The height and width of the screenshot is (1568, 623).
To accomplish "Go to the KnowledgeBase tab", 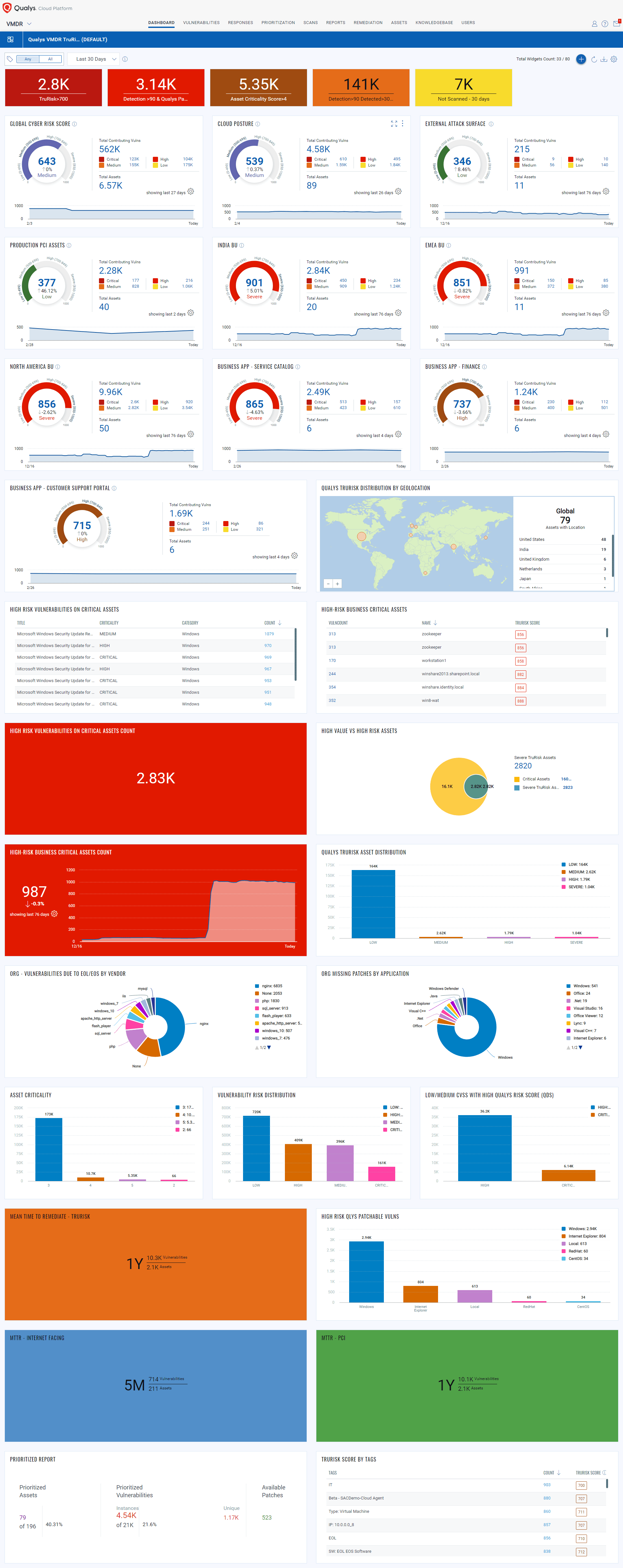I will click(434, 22).
